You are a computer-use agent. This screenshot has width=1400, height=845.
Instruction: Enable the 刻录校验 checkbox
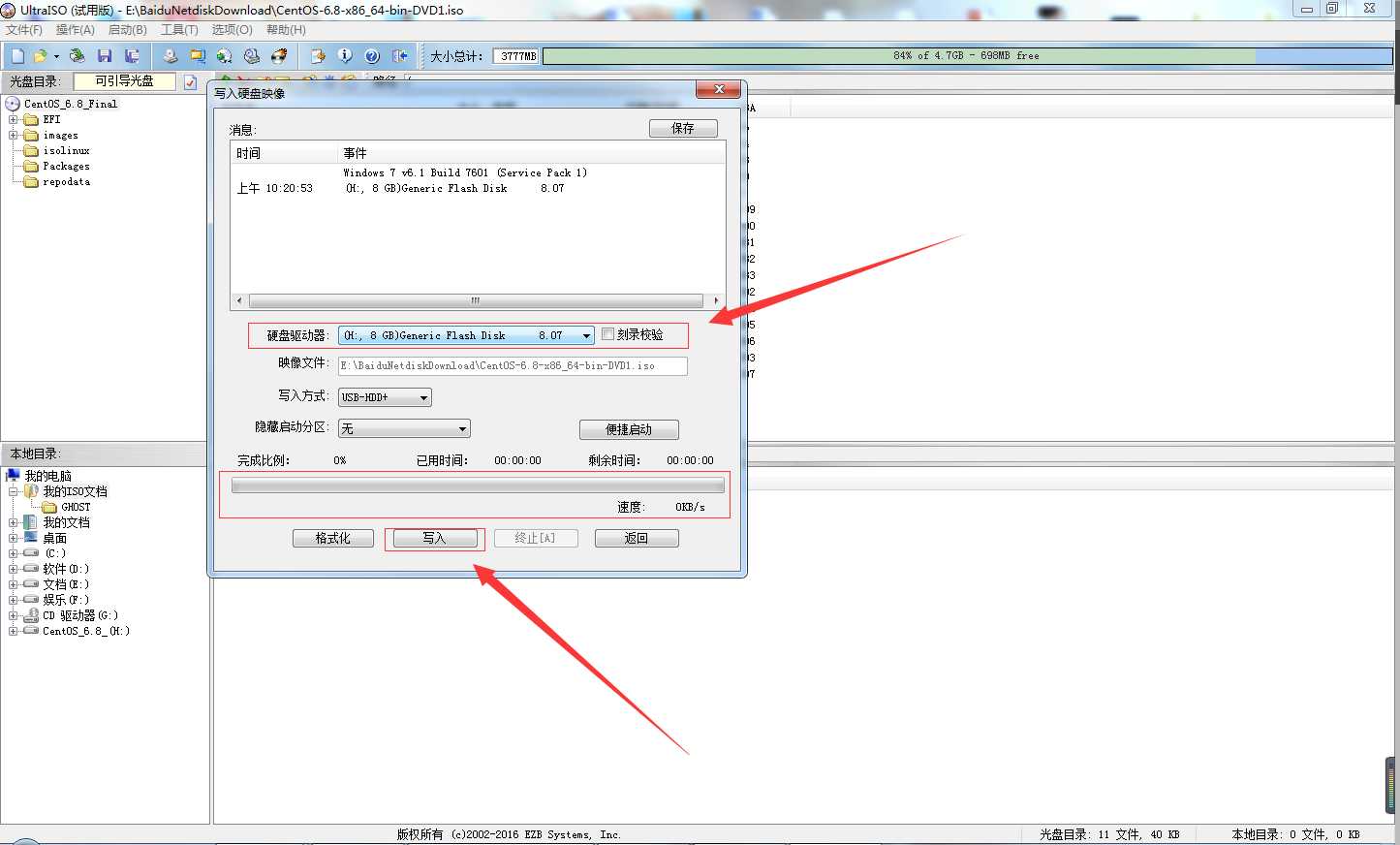[607, 334]
